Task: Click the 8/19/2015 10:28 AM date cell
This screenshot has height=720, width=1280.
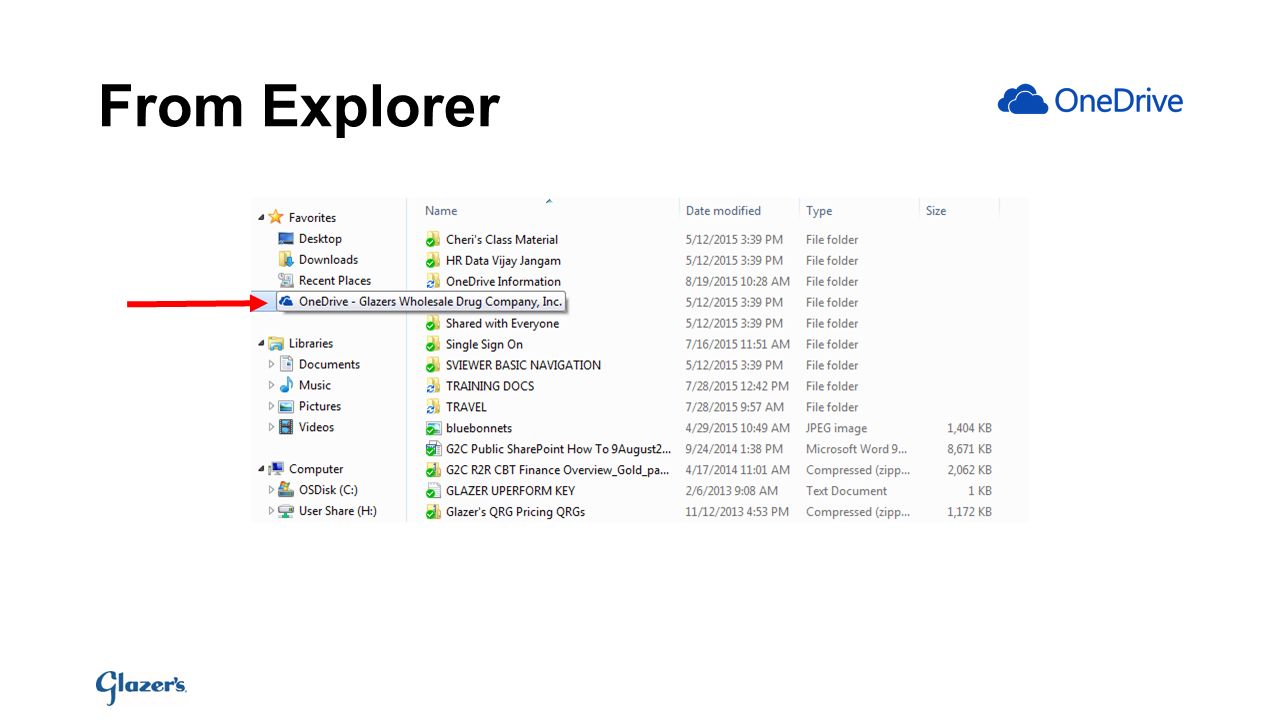Action: coord(738,282)
